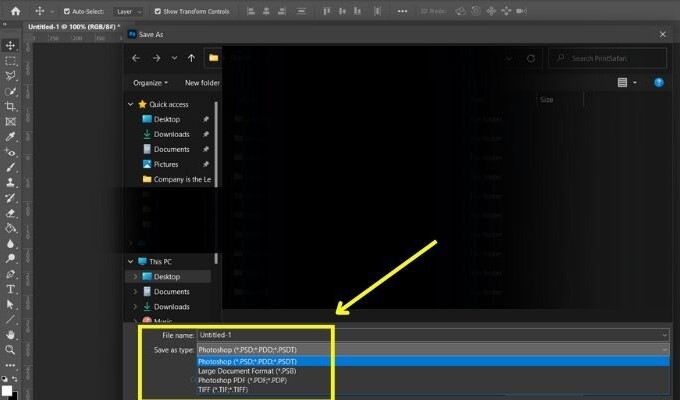Screen dimensions: 680x400
Task: Open Downloads in Quick access
Action: (171, 134)
